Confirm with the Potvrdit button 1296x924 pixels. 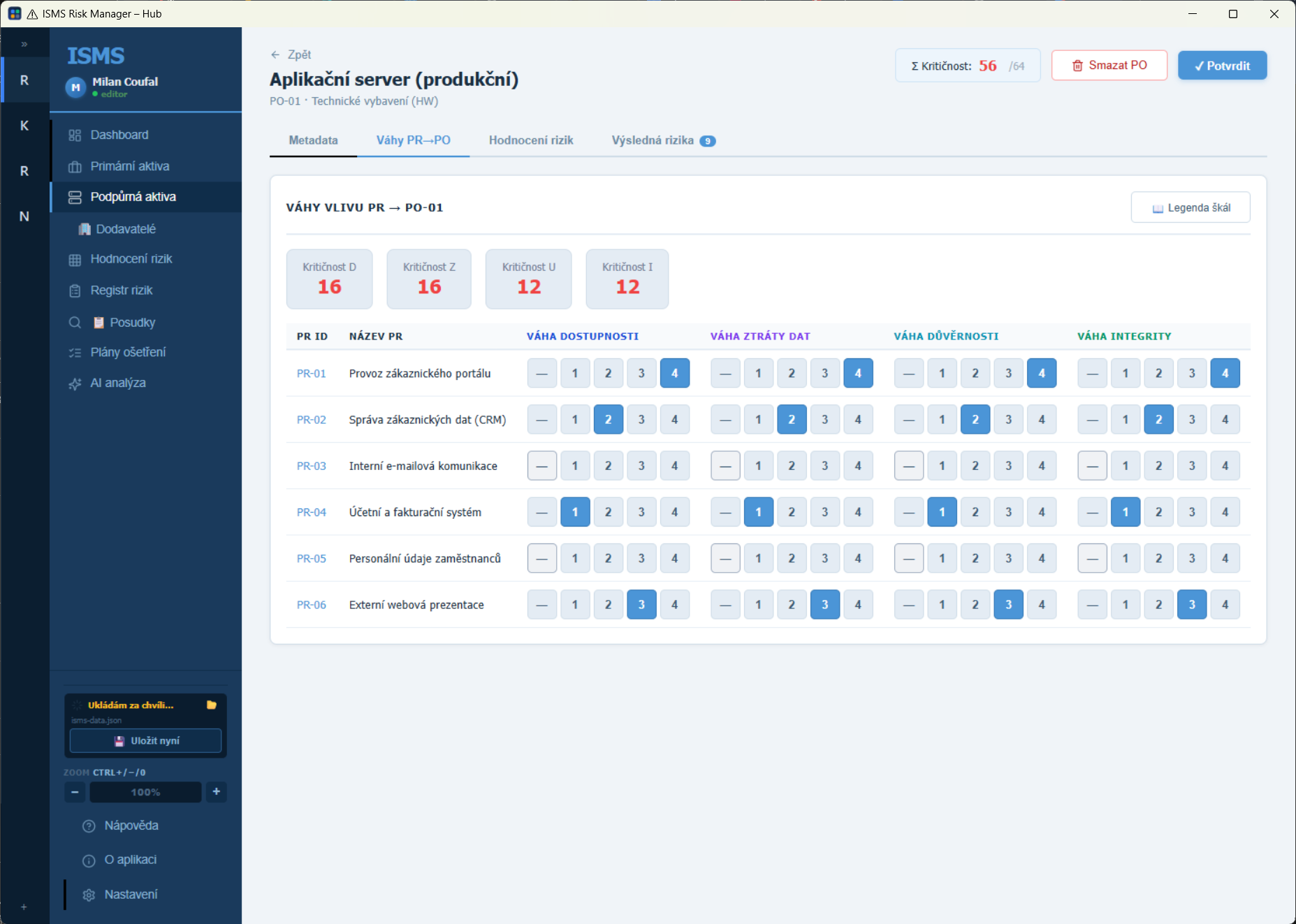click(1222, 66)
